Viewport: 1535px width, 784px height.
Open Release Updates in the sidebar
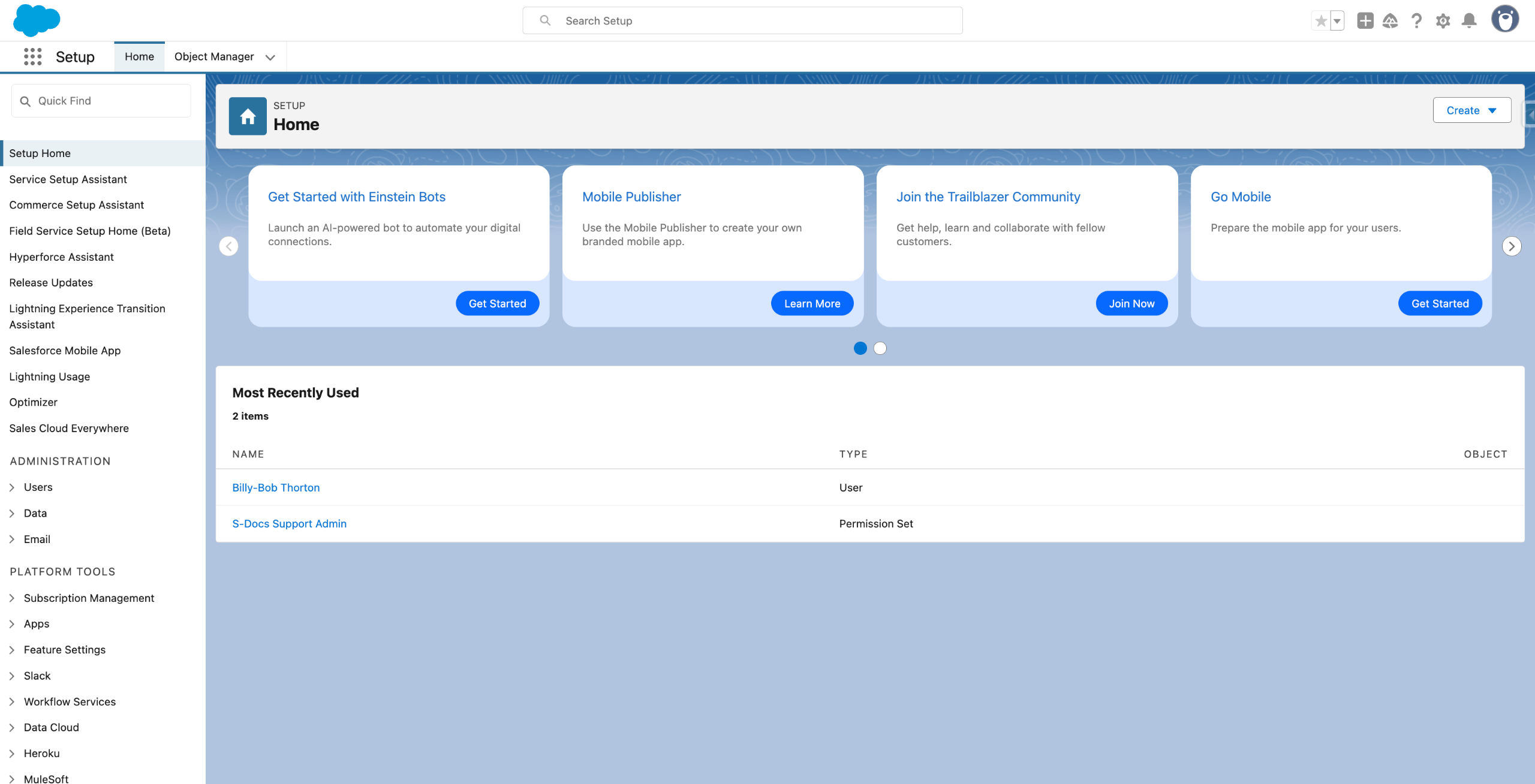51,282
